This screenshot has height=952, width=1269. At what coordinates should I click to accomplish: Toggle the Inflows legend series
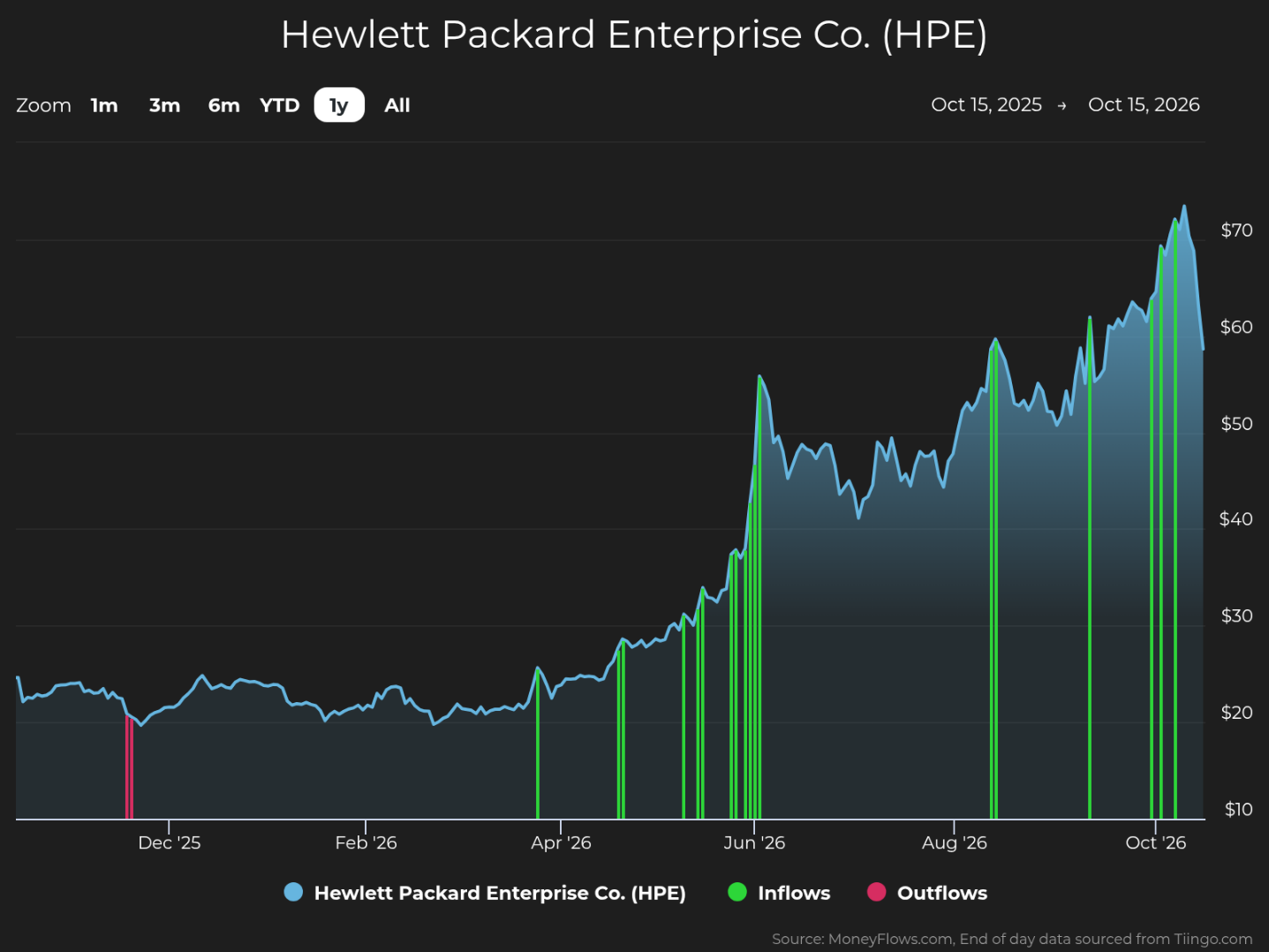(x=779, y=893)
